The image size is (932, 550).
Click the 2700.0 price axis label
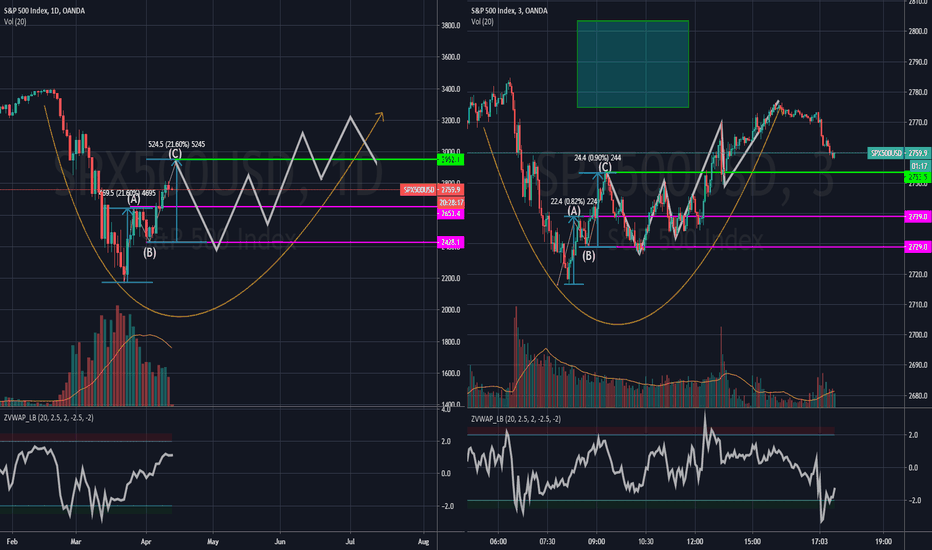click(x=918, y=335)
